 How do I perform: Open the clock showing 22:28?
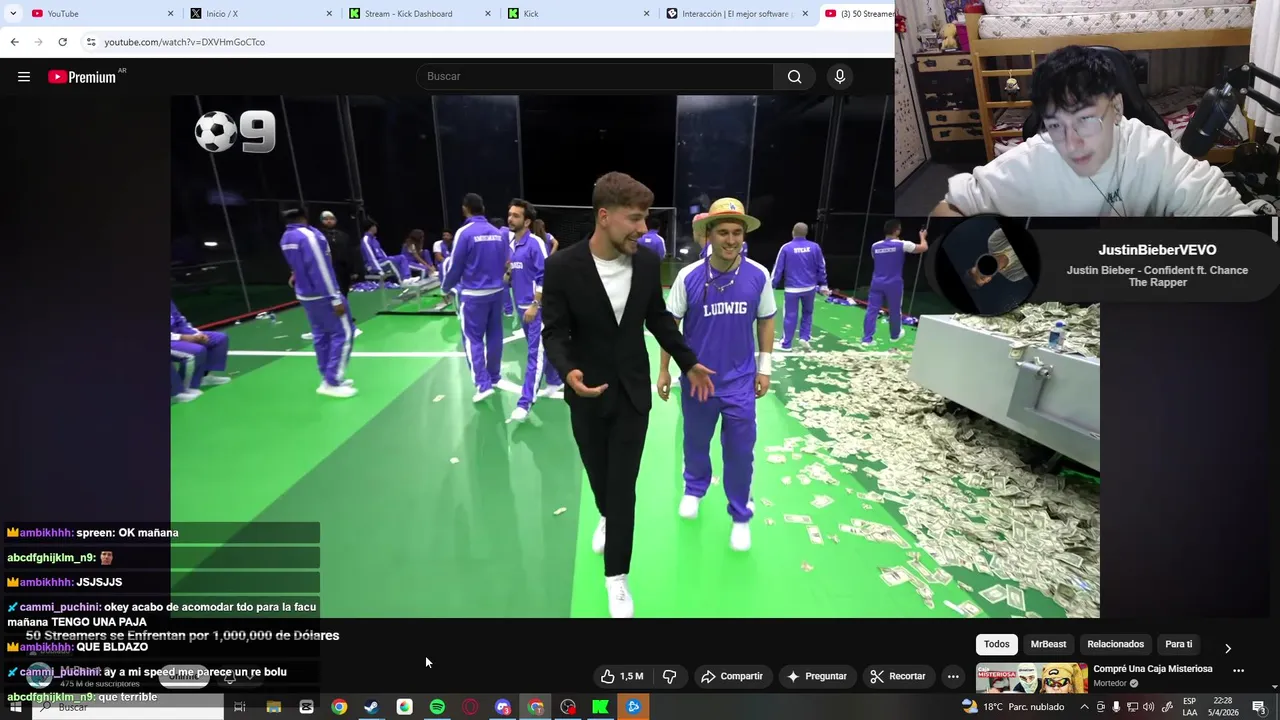click(x=1222, y=707)
